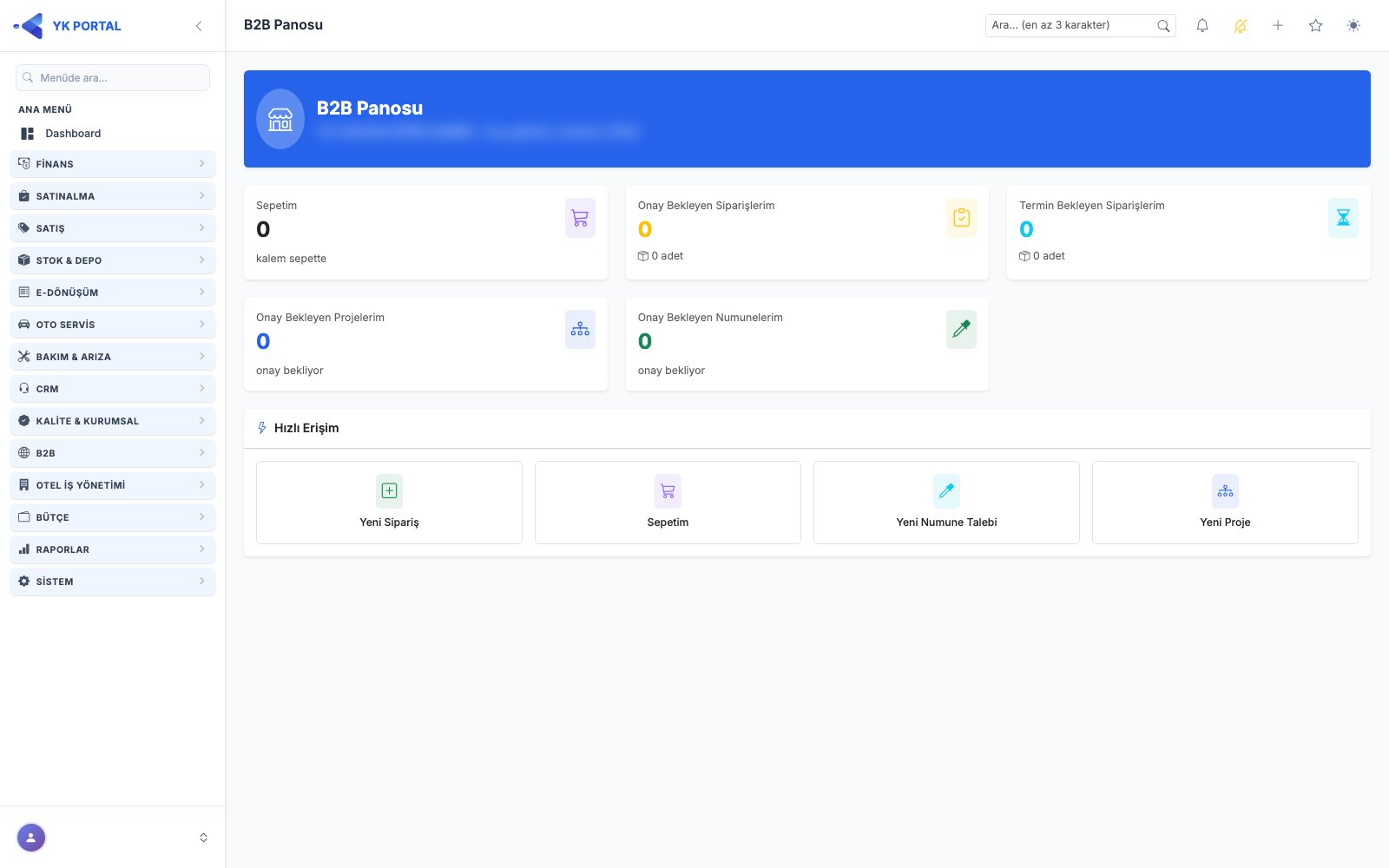Expand BÜTÇE using its chevron
This screenshot has width=1389, height=868.
coord(202,517)
